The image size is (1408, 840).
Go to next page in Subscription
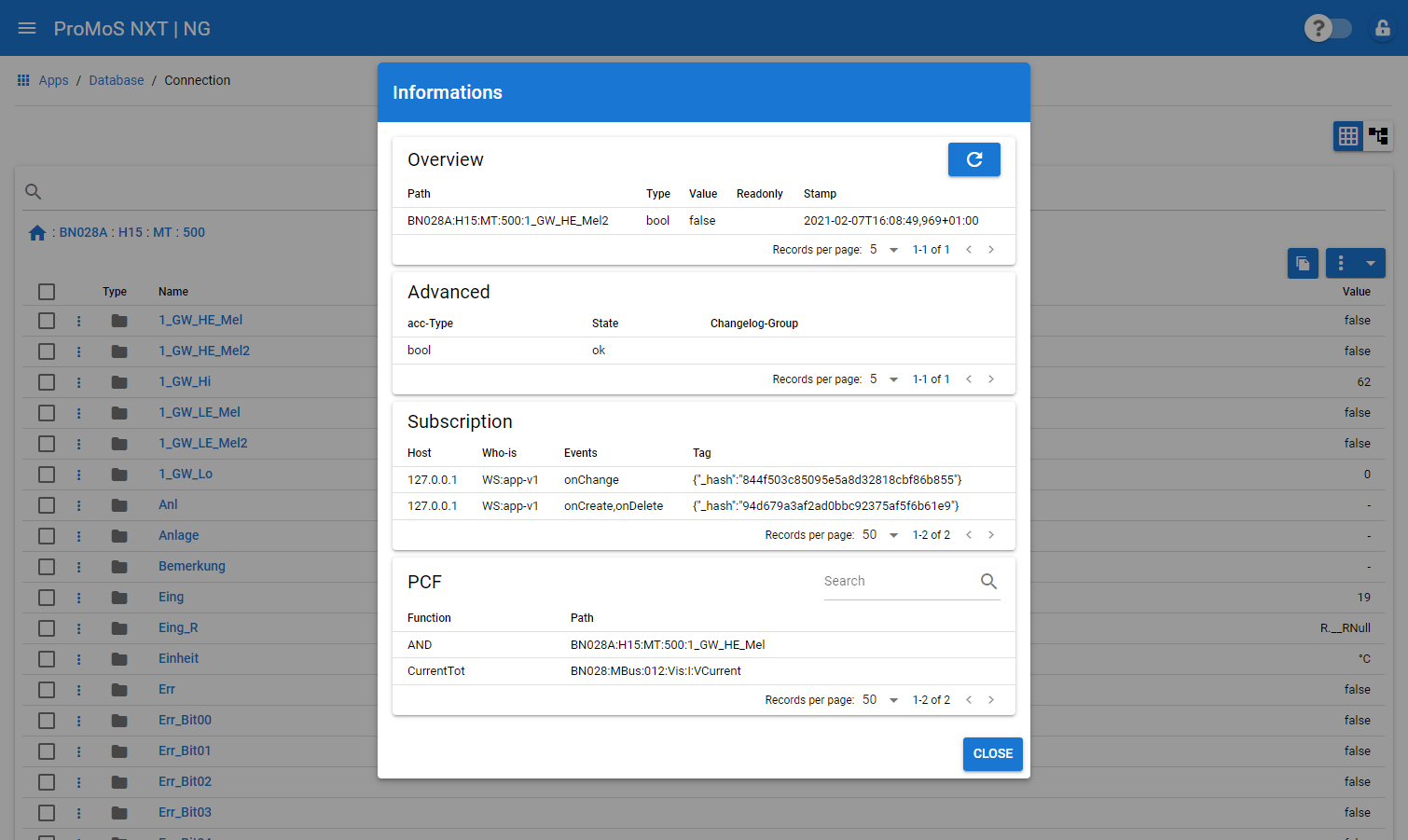991,534
